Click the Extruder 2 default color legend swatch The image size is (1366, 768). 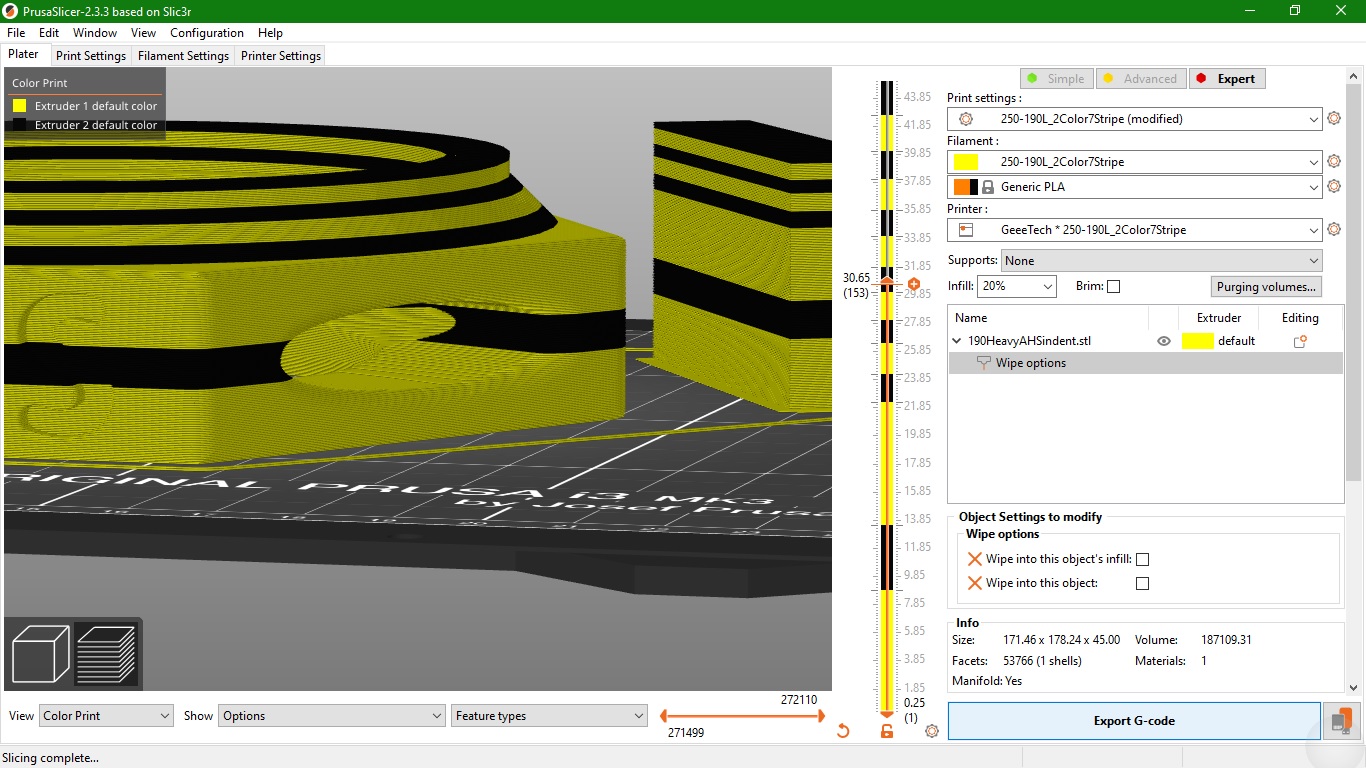pyautogui.click(x=19, y=125)
